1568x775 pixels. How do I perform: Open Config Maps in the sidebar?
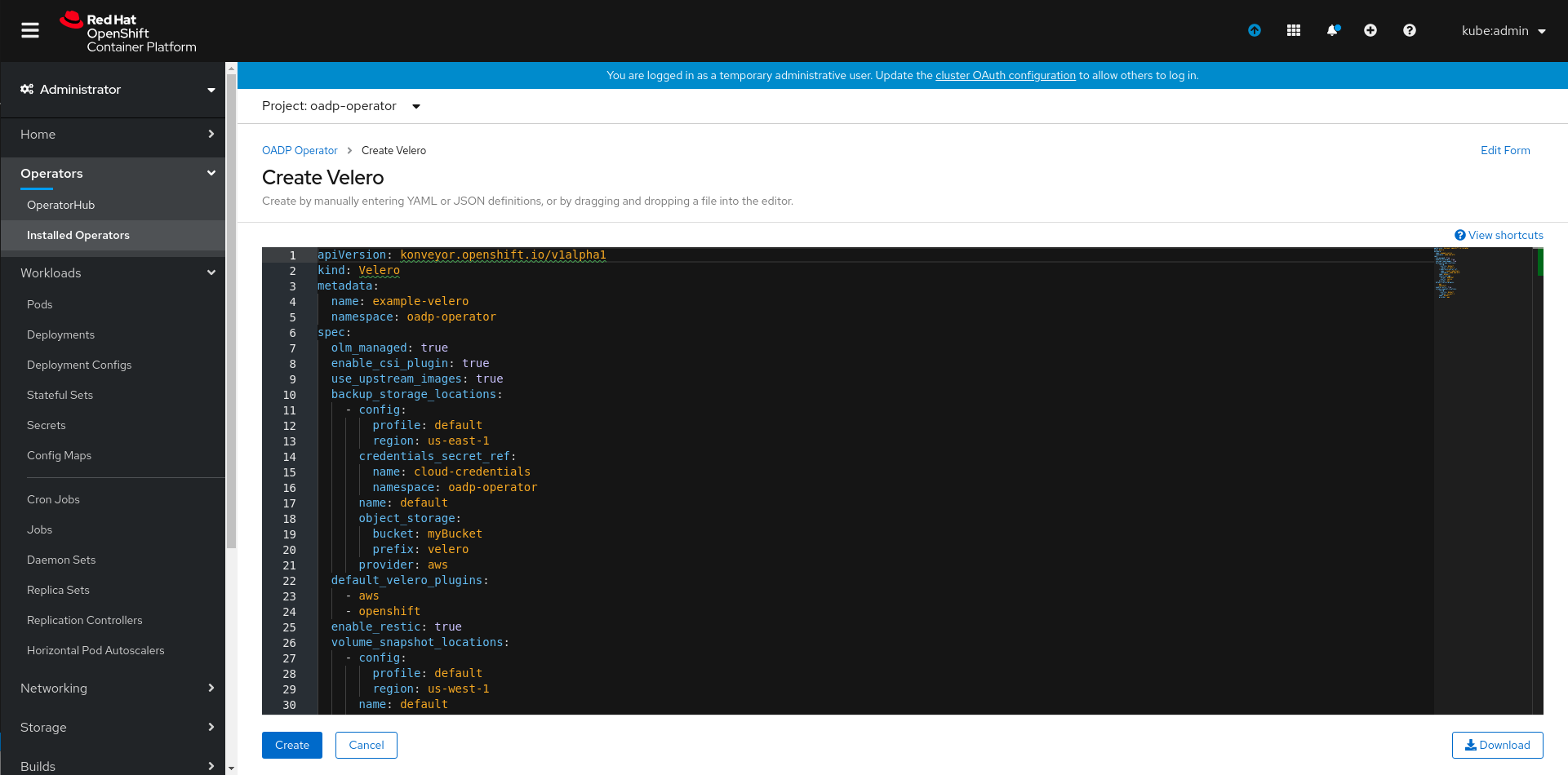pos(59,456)
